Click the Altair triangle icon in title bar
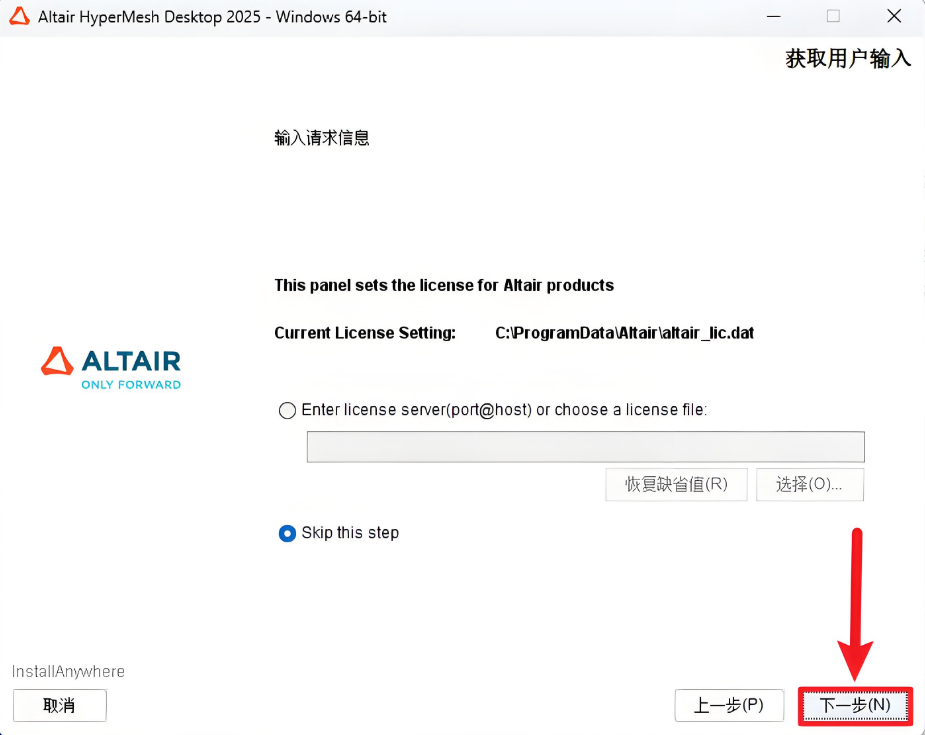 [x=19, y=17]
